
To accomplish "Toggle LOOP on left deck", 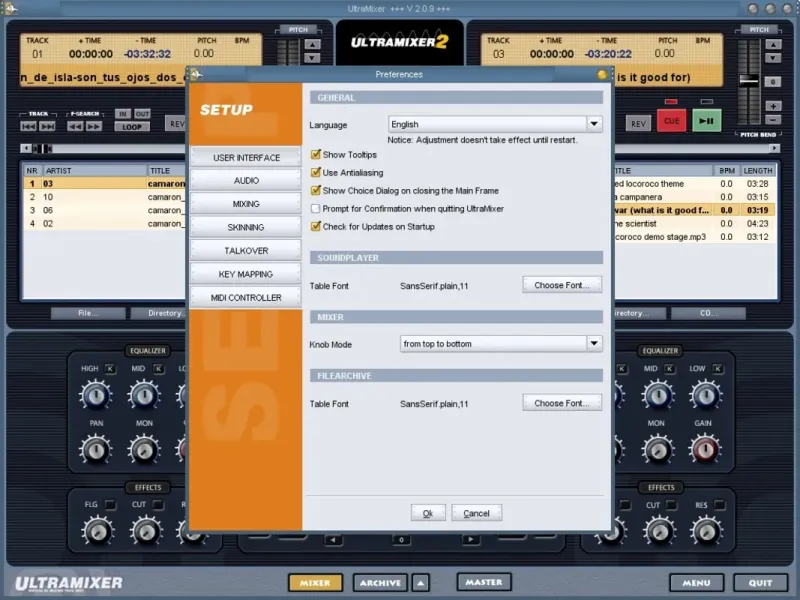I will [x=132, y=127].
